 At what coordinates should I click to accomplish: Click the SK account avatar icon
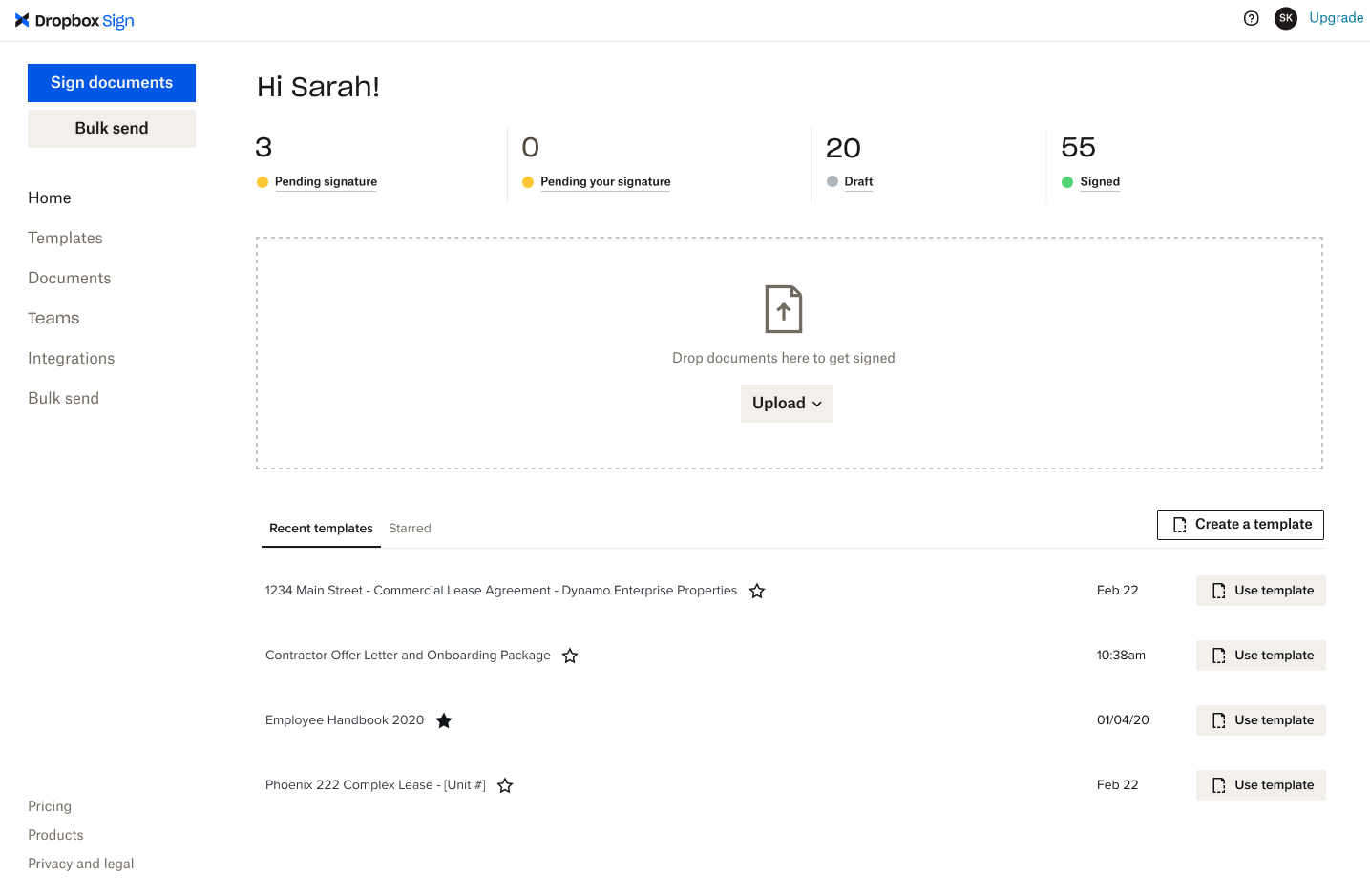click(1286, 18)
